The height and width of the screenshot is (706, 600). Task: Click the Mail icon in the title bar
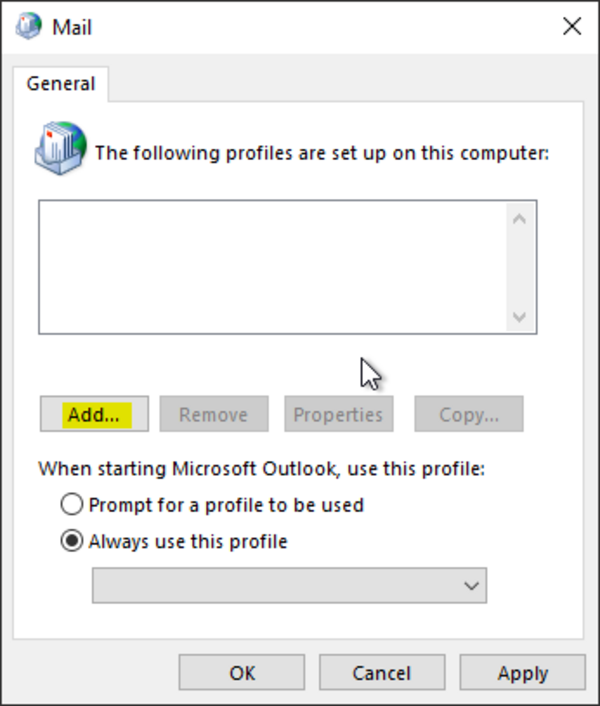[x=28, y=26]
